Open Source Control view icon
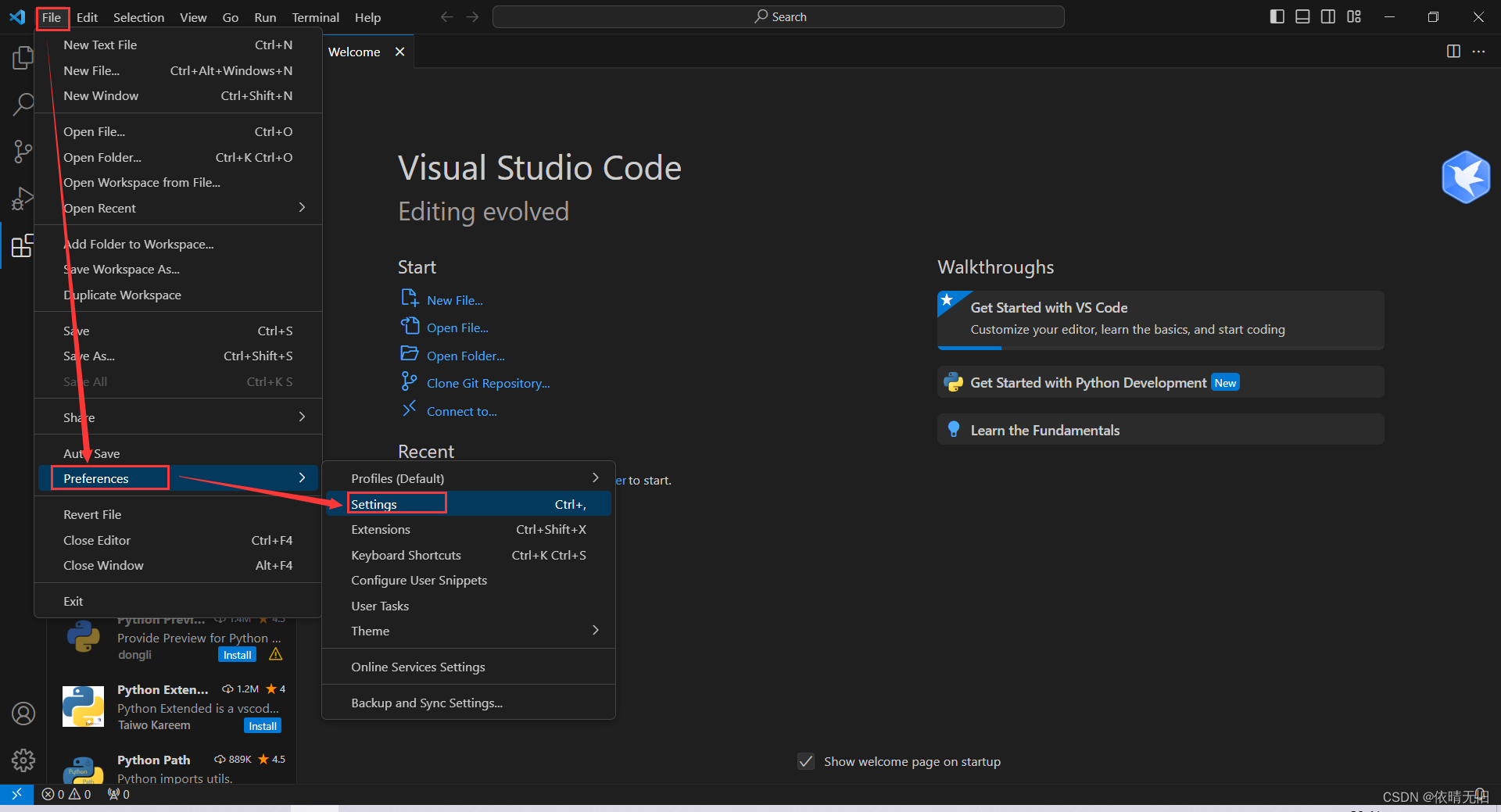 tap(23, 151)
